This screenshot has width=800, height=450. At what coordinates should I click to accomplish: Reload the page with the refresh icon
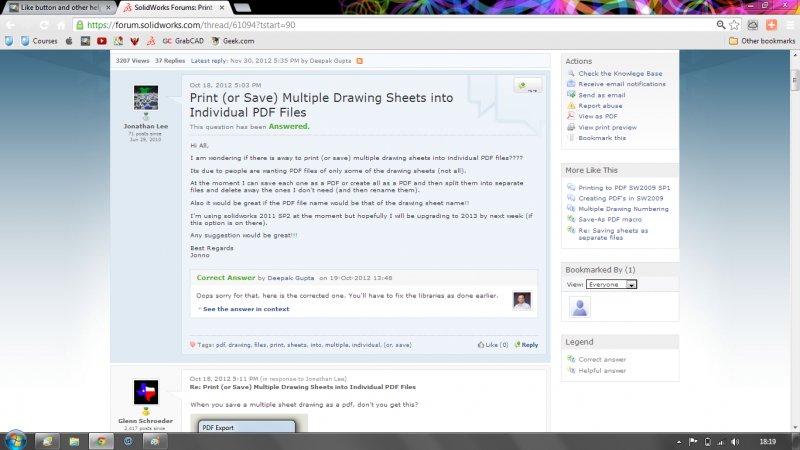tap(44, 25)
